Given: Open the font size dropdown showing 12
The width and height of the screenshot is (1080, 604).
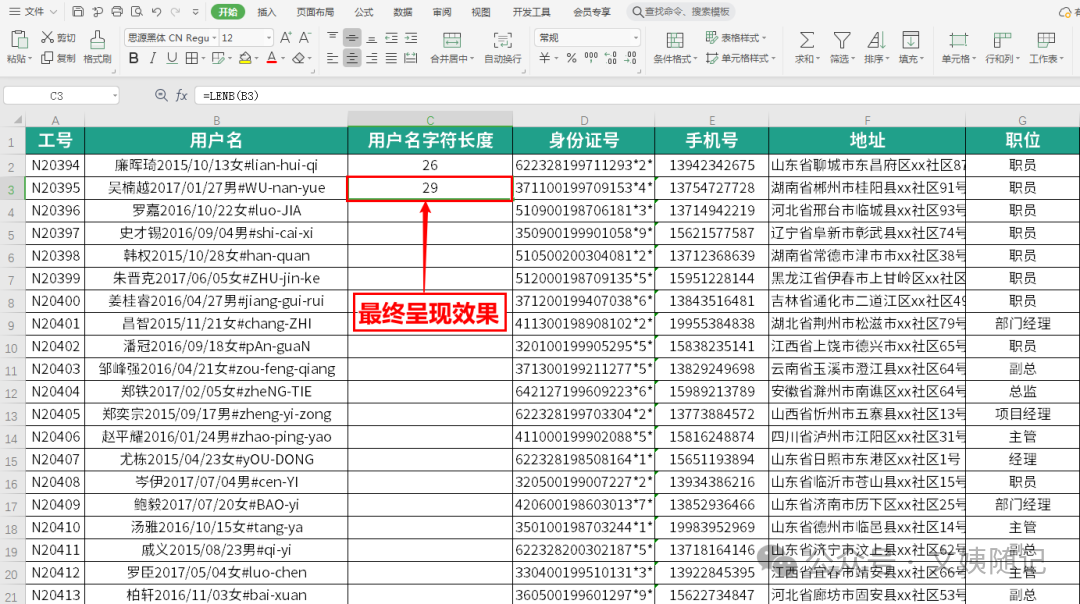Looking at the screenshot, I should [269, 38].
